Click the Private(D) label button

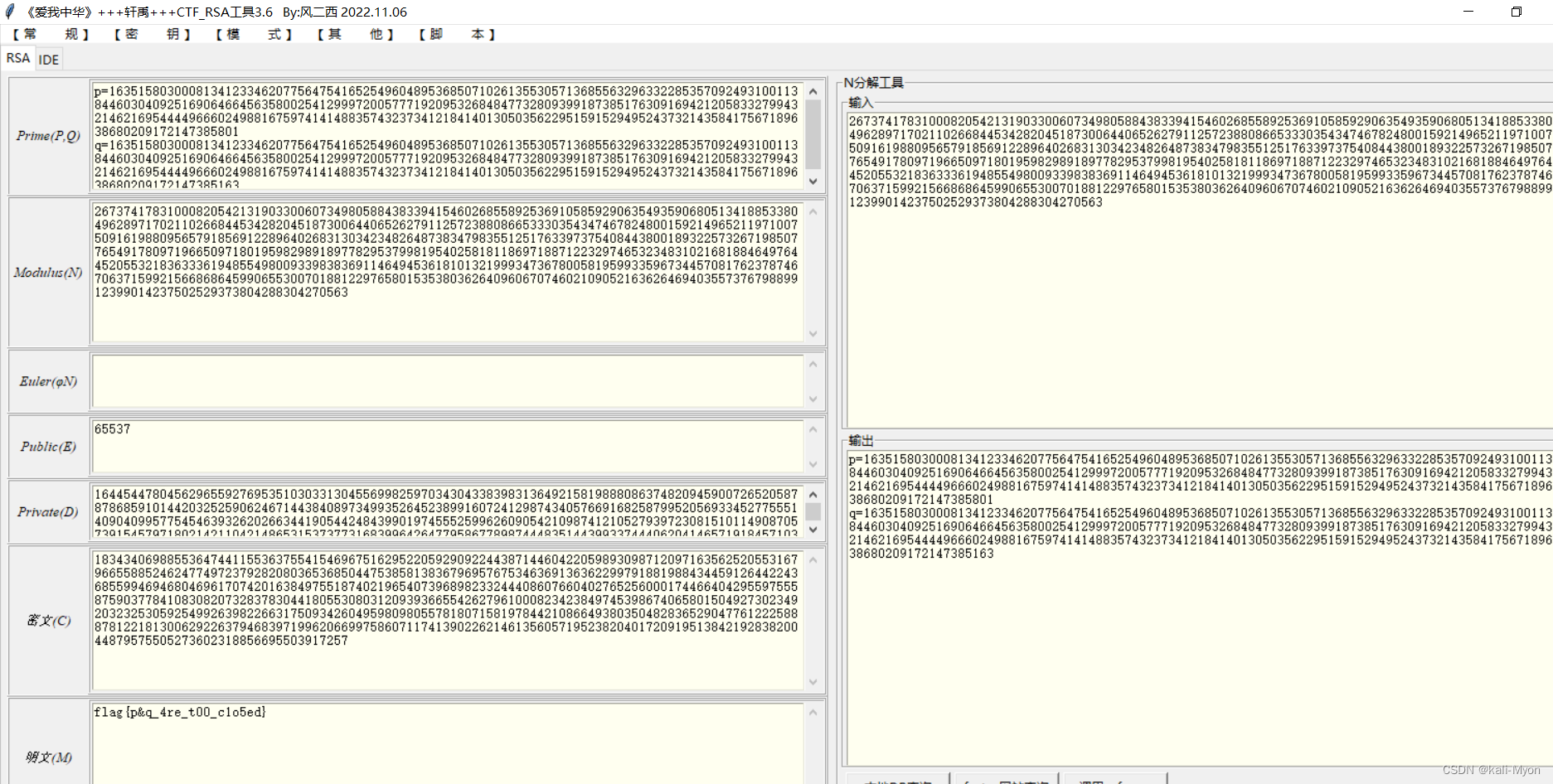pyautogui.click(x=48, y=512)
